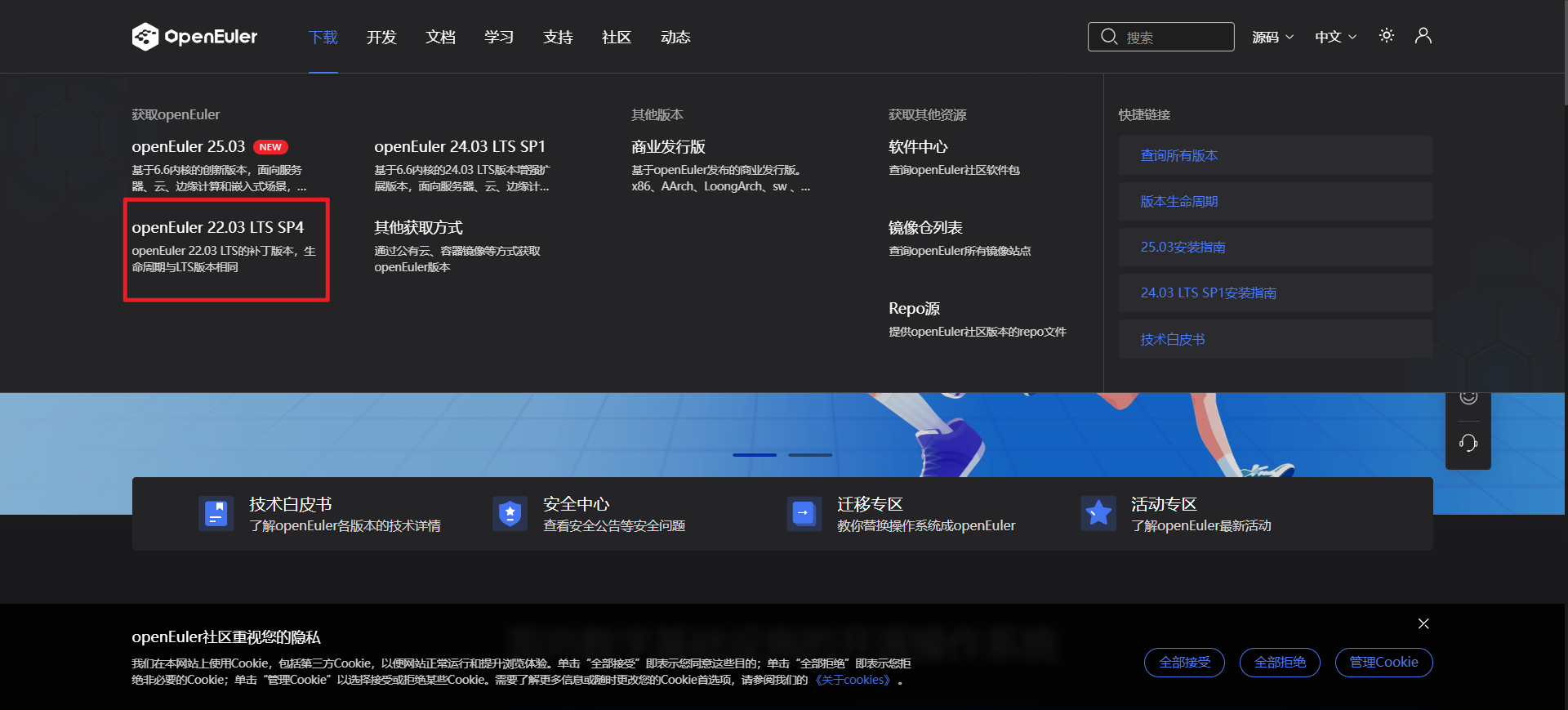Open the 《关于cookies》 link
This screenshot has height=710, width=1568.
click(x=853, y=680)
